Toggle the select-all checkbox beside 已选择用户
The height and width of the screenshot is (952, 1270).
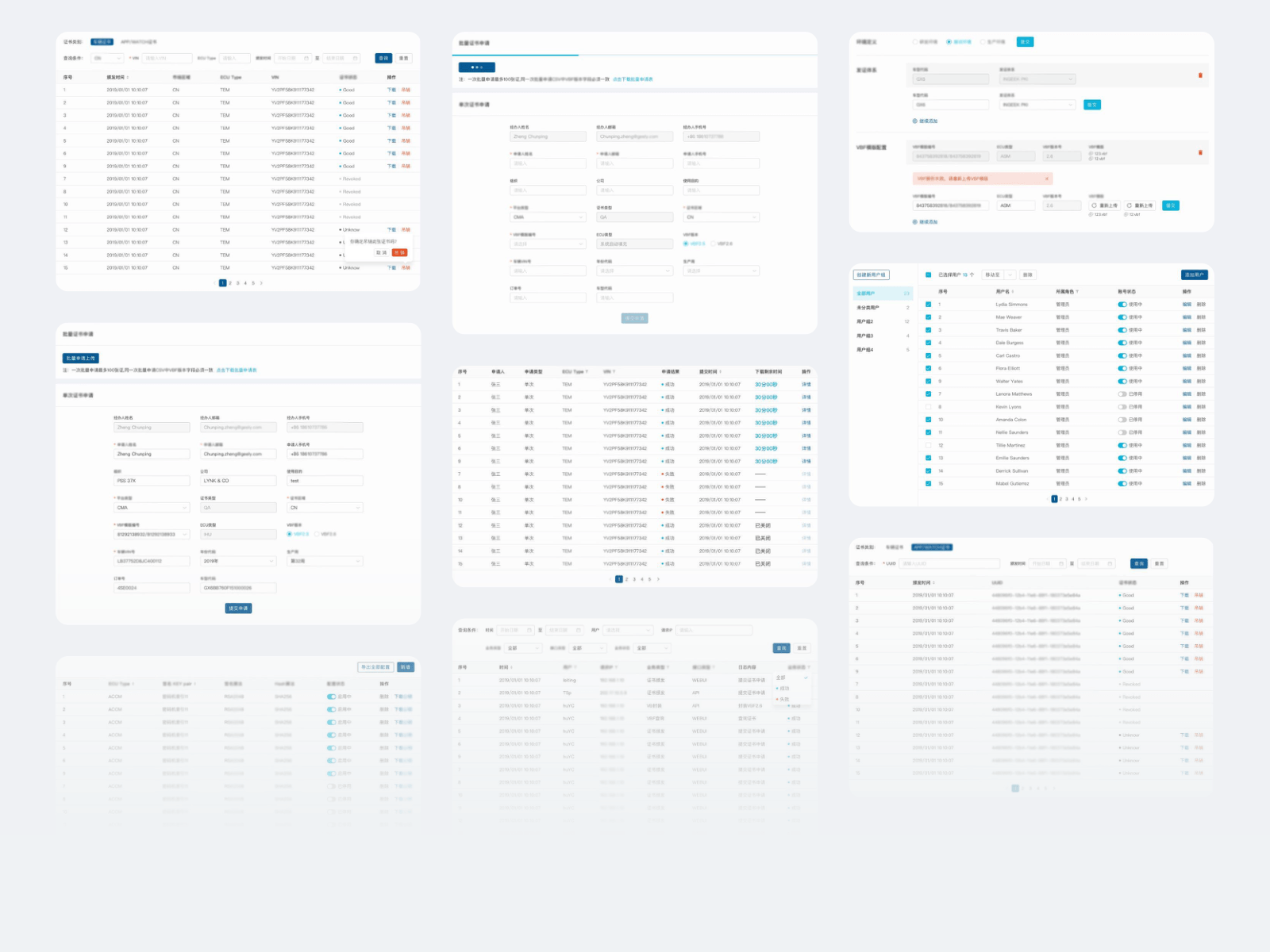[x=928, y=274]
